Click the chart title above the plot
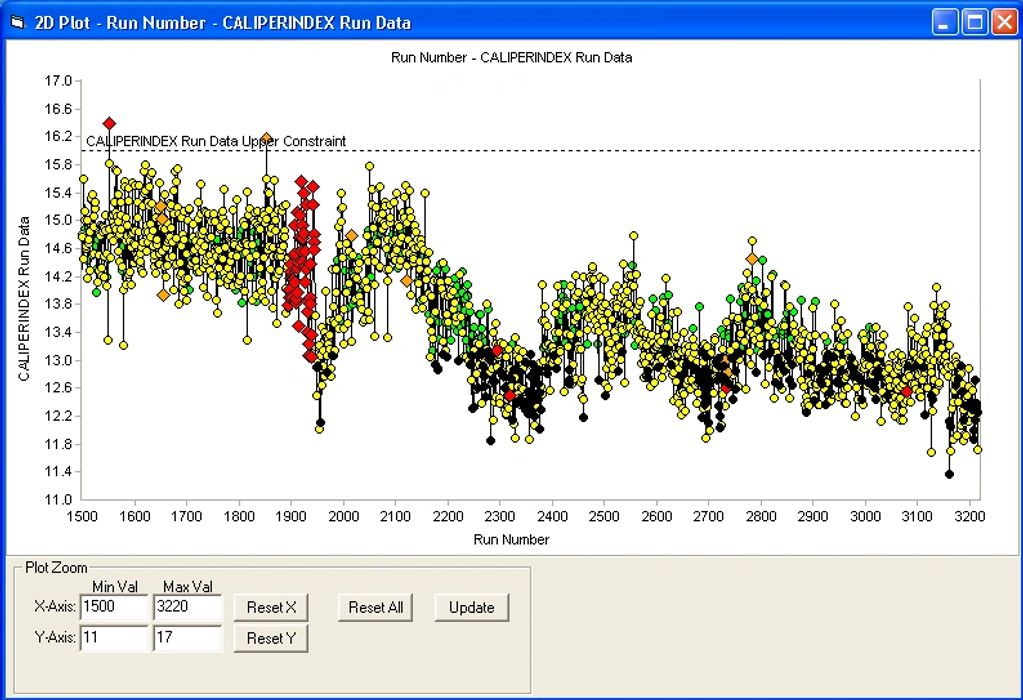 coord(511,57)
